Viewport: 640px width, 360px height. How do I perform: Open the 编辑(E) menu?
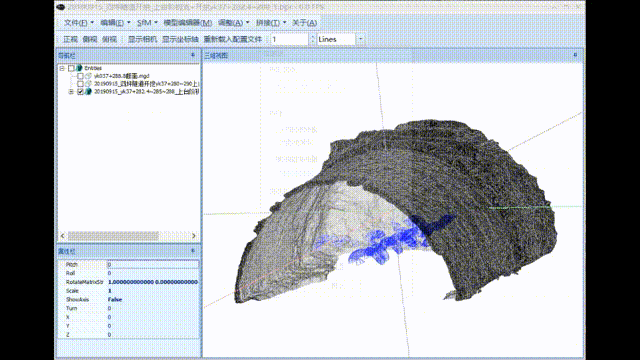(x=115, y=23)
